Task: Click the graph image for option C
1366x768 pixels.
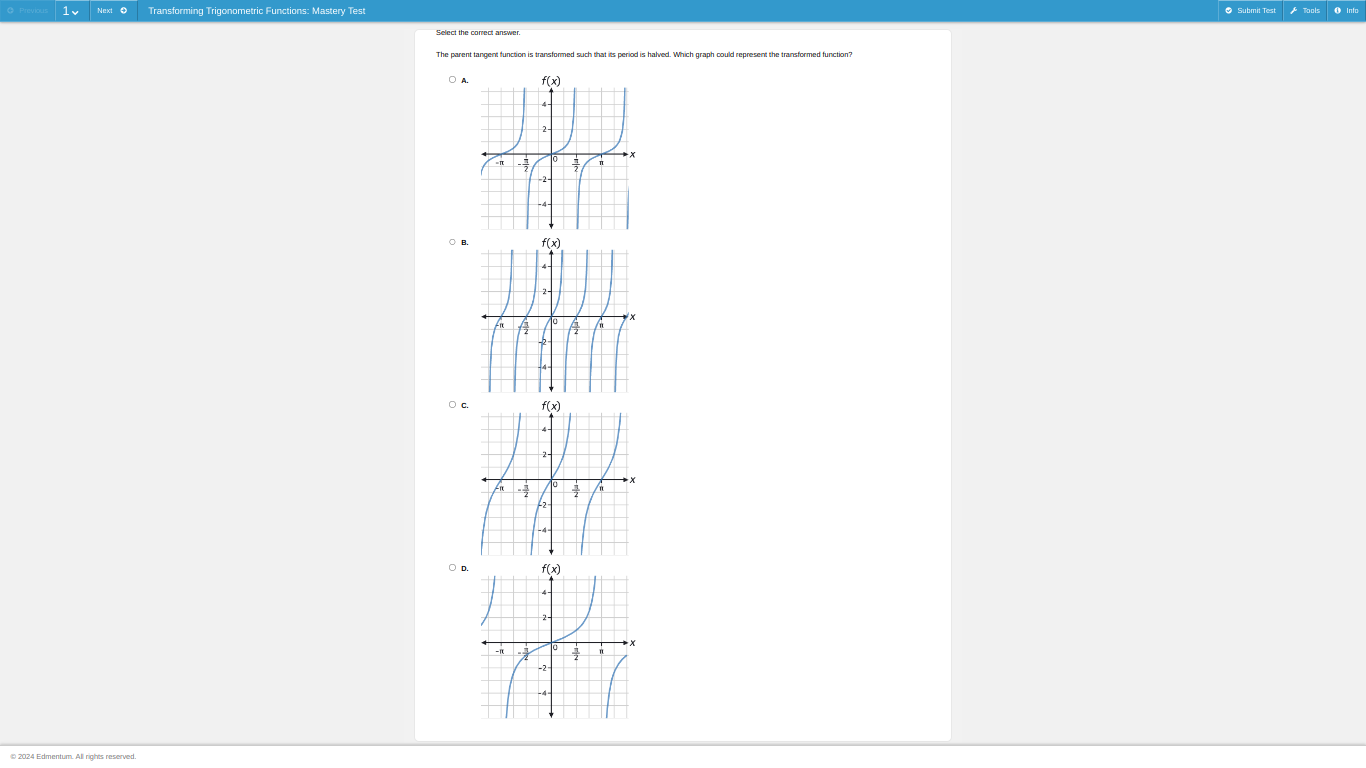Action: (x=558, y=478)
